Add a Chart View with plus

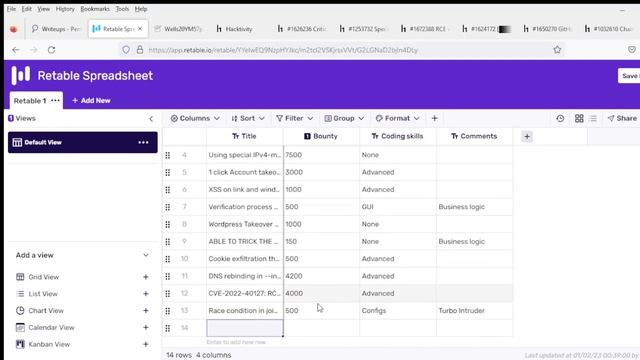pos(146,311)
